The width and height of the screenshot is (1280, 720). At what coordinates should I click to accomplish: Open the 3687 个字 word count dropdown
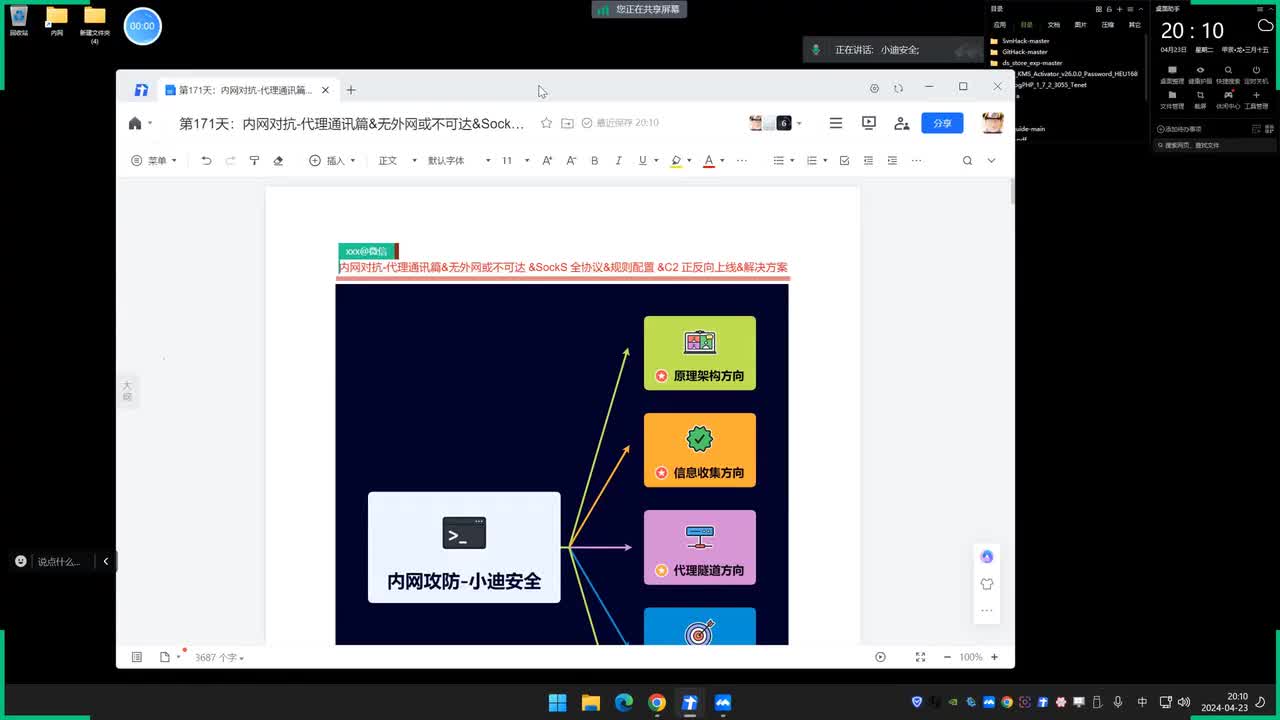tap(219, 658)
